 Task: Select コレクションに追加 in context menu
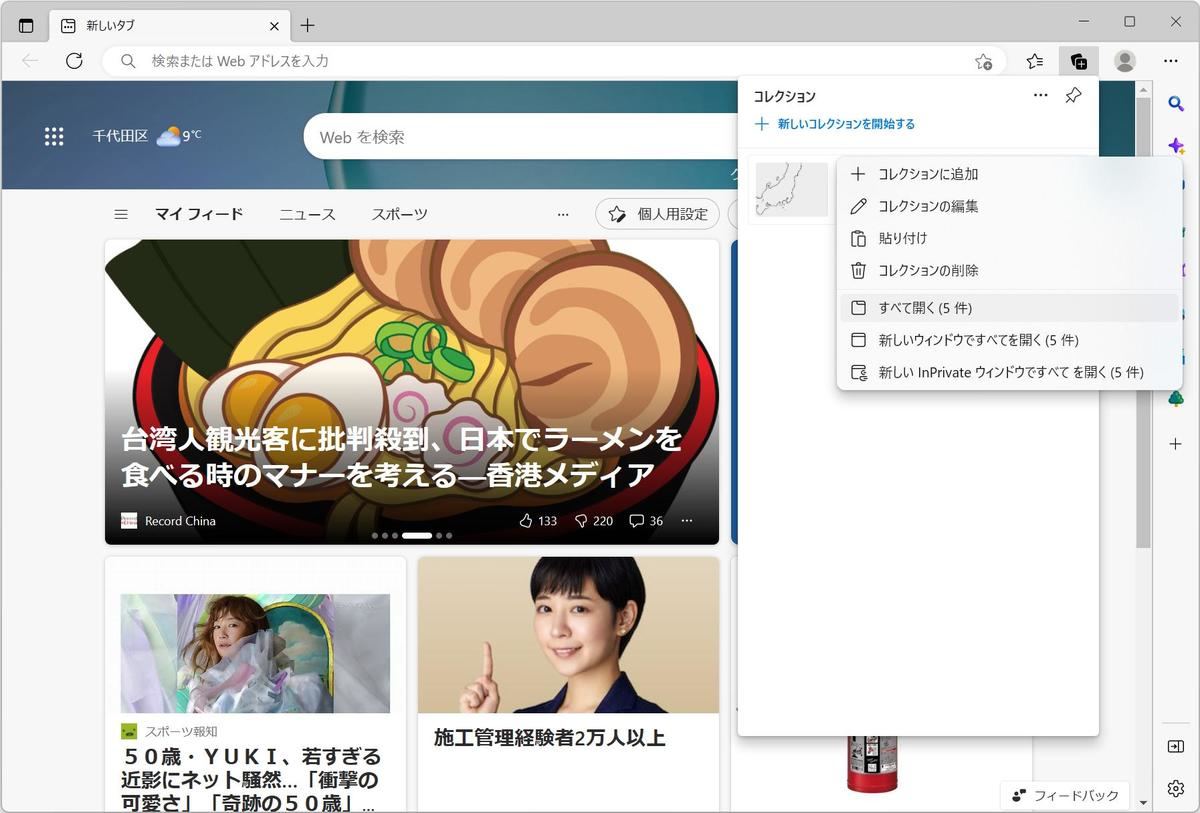(1009, 174)
